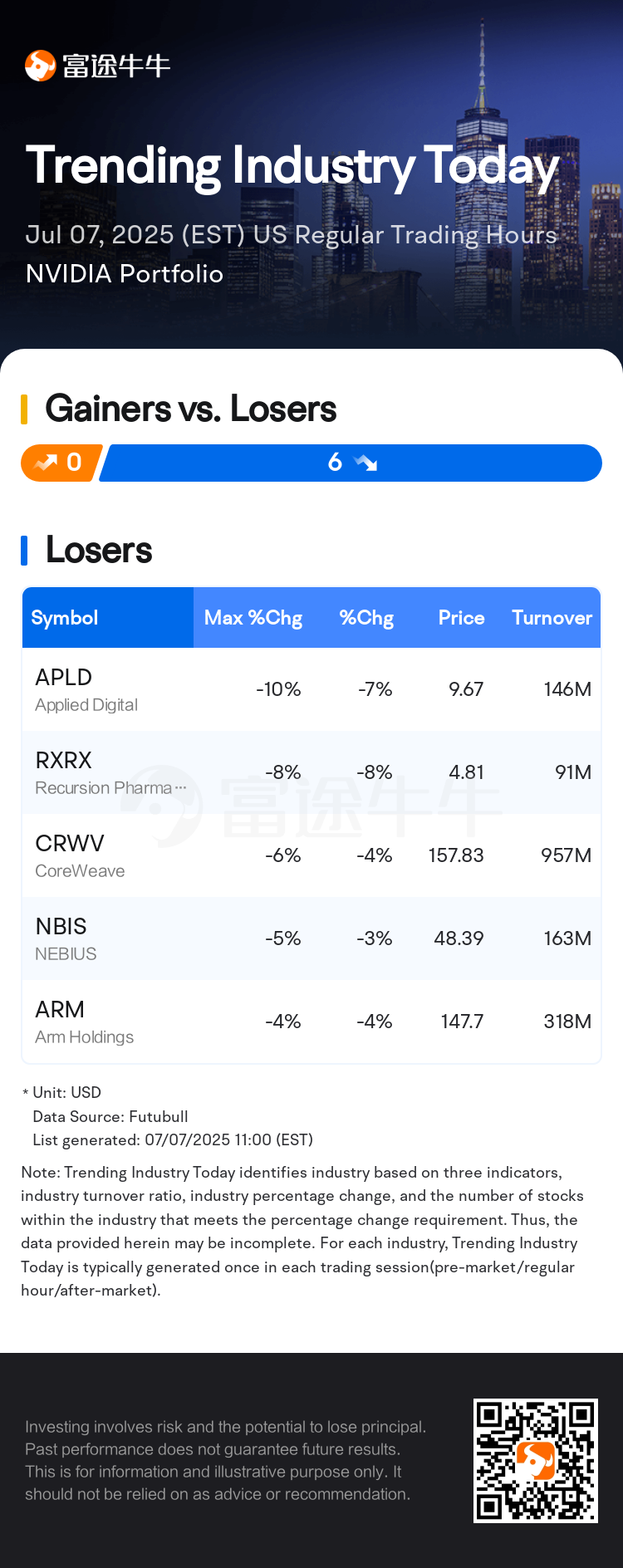623x1568 pixels.
Task: Click the orange gainers arrow icon
Action: (x=45, y=463)
